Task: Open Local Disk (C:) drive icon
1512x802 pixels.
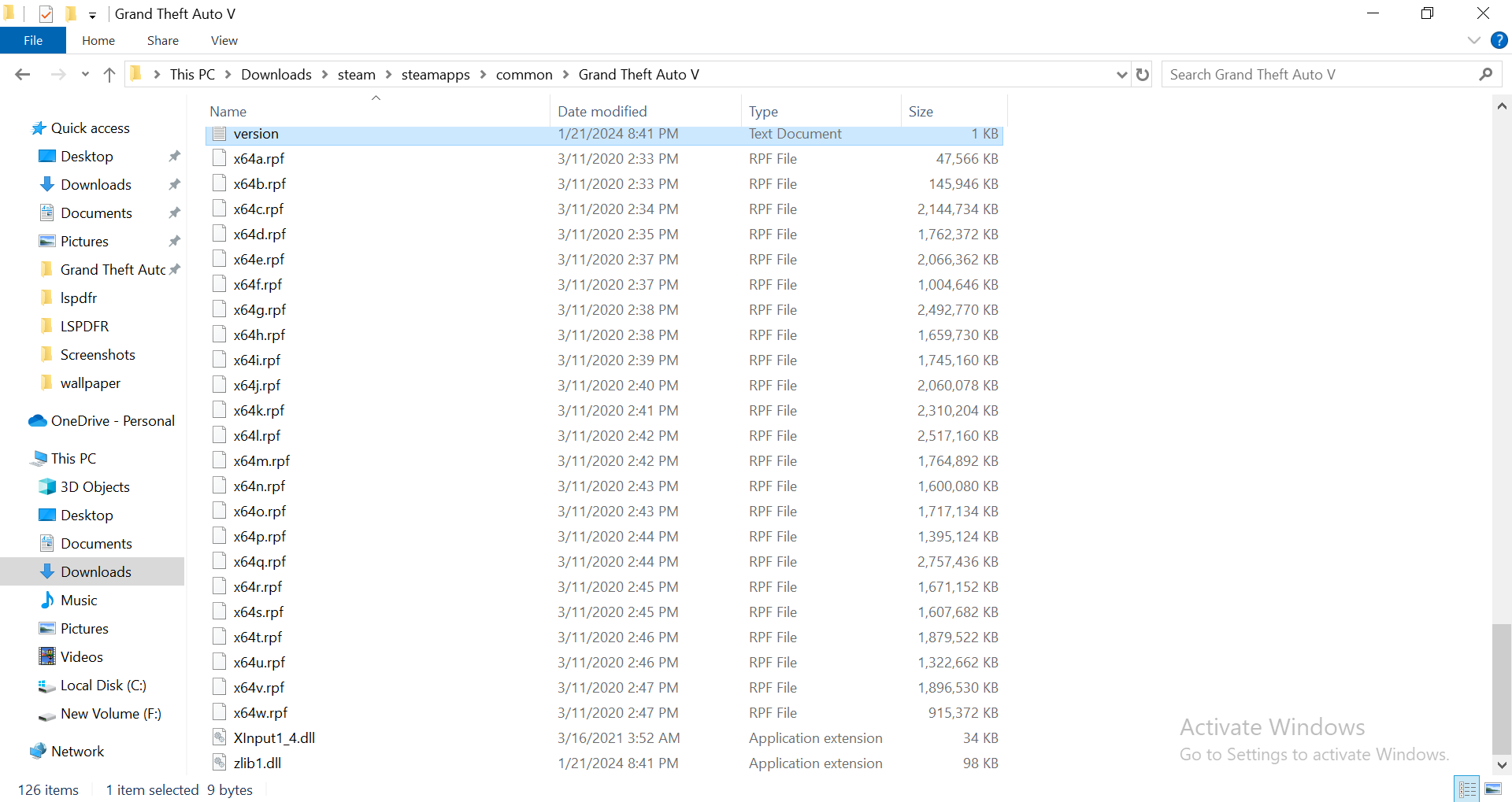Action: pyautogui.click(x=47, y=686)
